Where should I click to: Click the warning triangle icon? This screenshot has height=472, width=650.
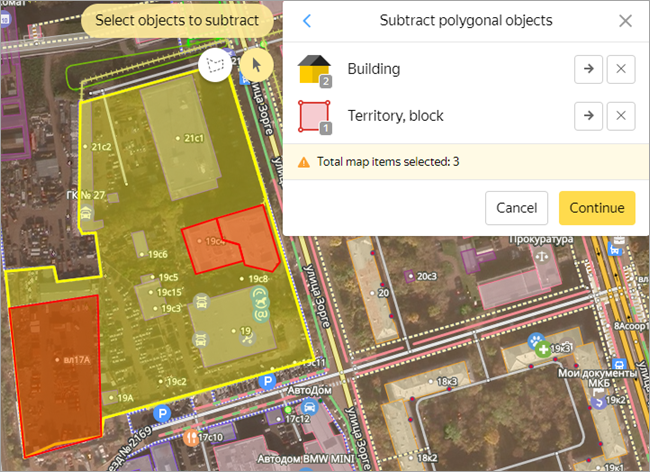[x=304, y=161]
